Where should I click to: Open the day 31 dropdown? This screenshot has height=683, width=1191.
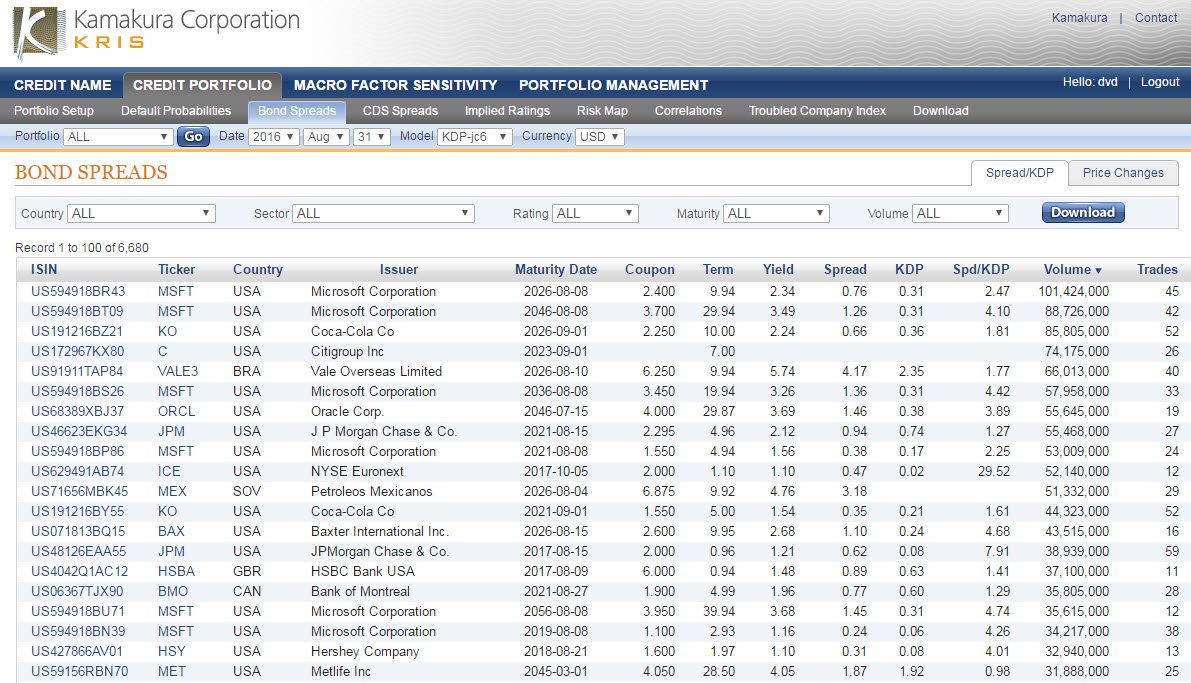[371, 137]
